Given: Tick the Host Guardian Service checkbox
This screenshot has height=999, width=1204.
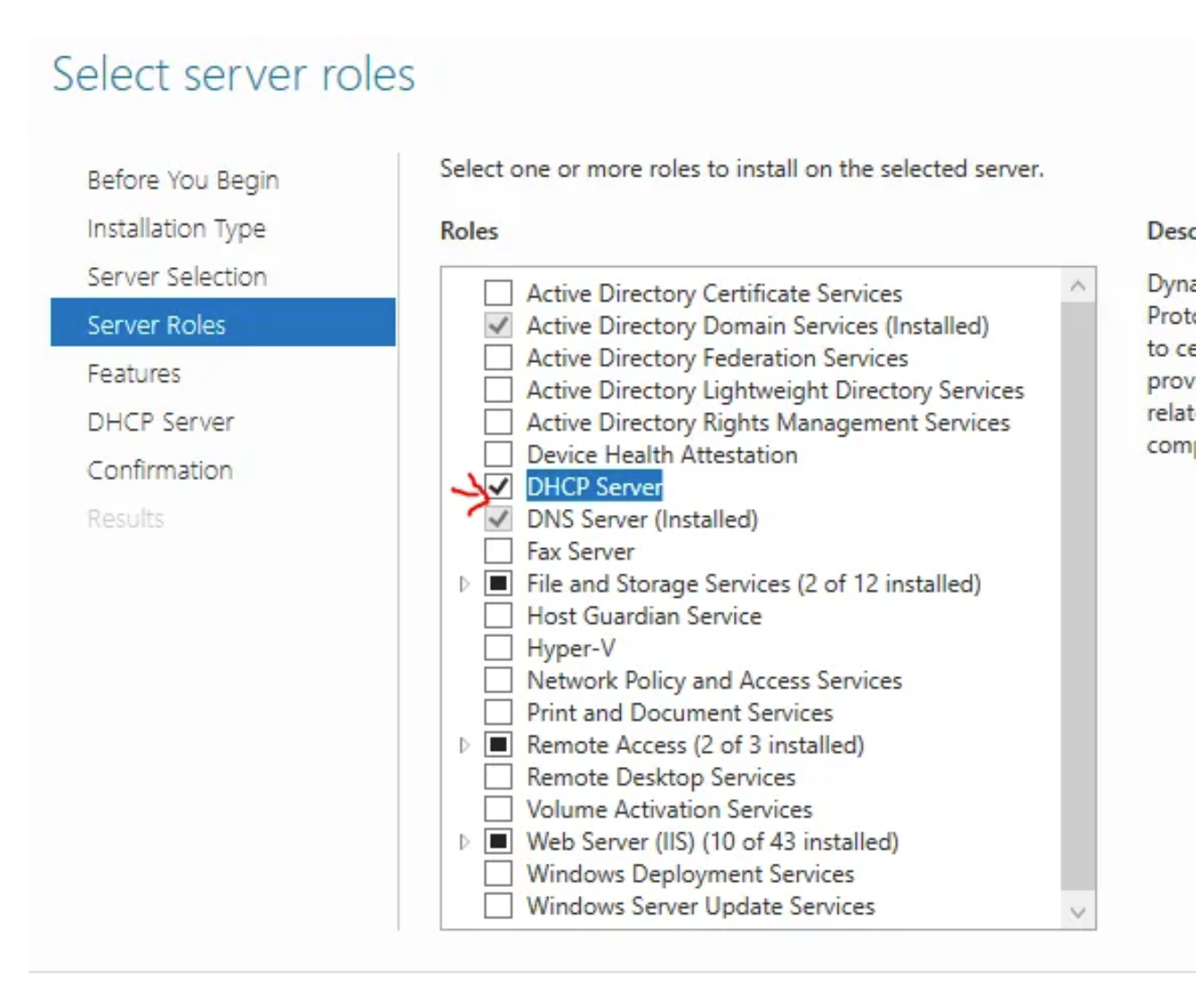Looking at the screenshot, I should [498, 616].
